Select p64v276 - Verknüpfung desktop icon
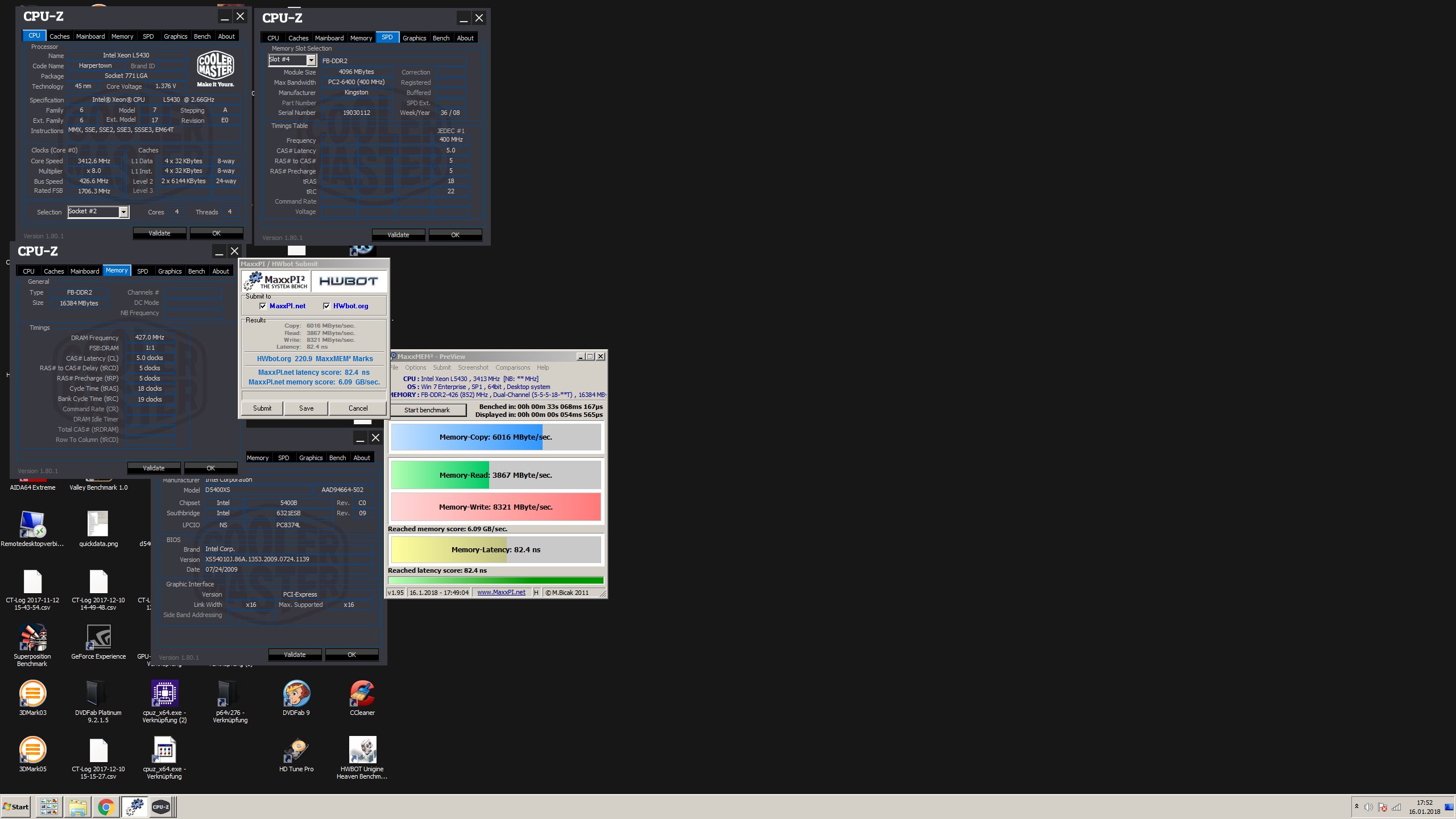 click(x=230, y=701)
